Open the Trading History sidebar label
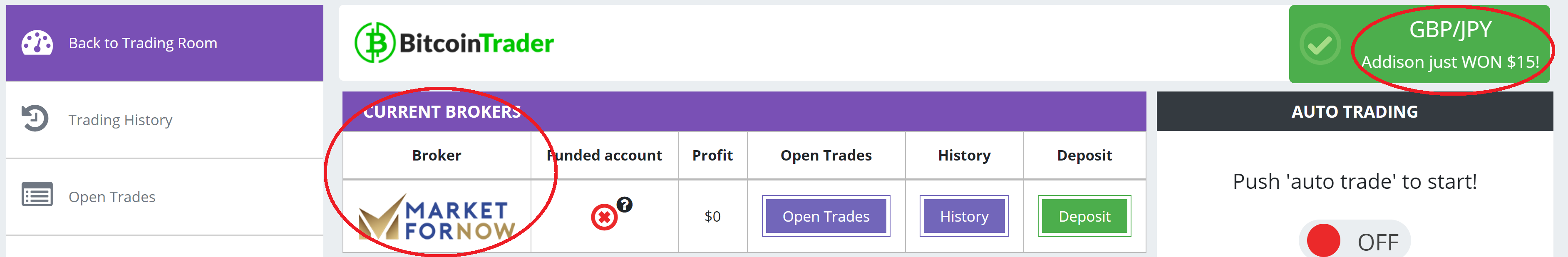This screenshot has width=1568, height=257. point(120,120)
